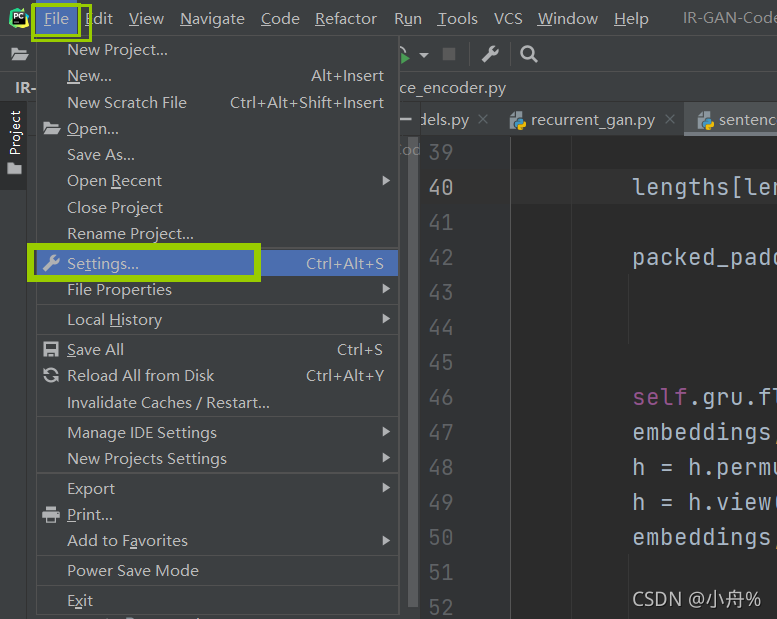This screenshot has height=619, width=777.
Task: Choose Exit from the File menu
Action: click(217, 601)
